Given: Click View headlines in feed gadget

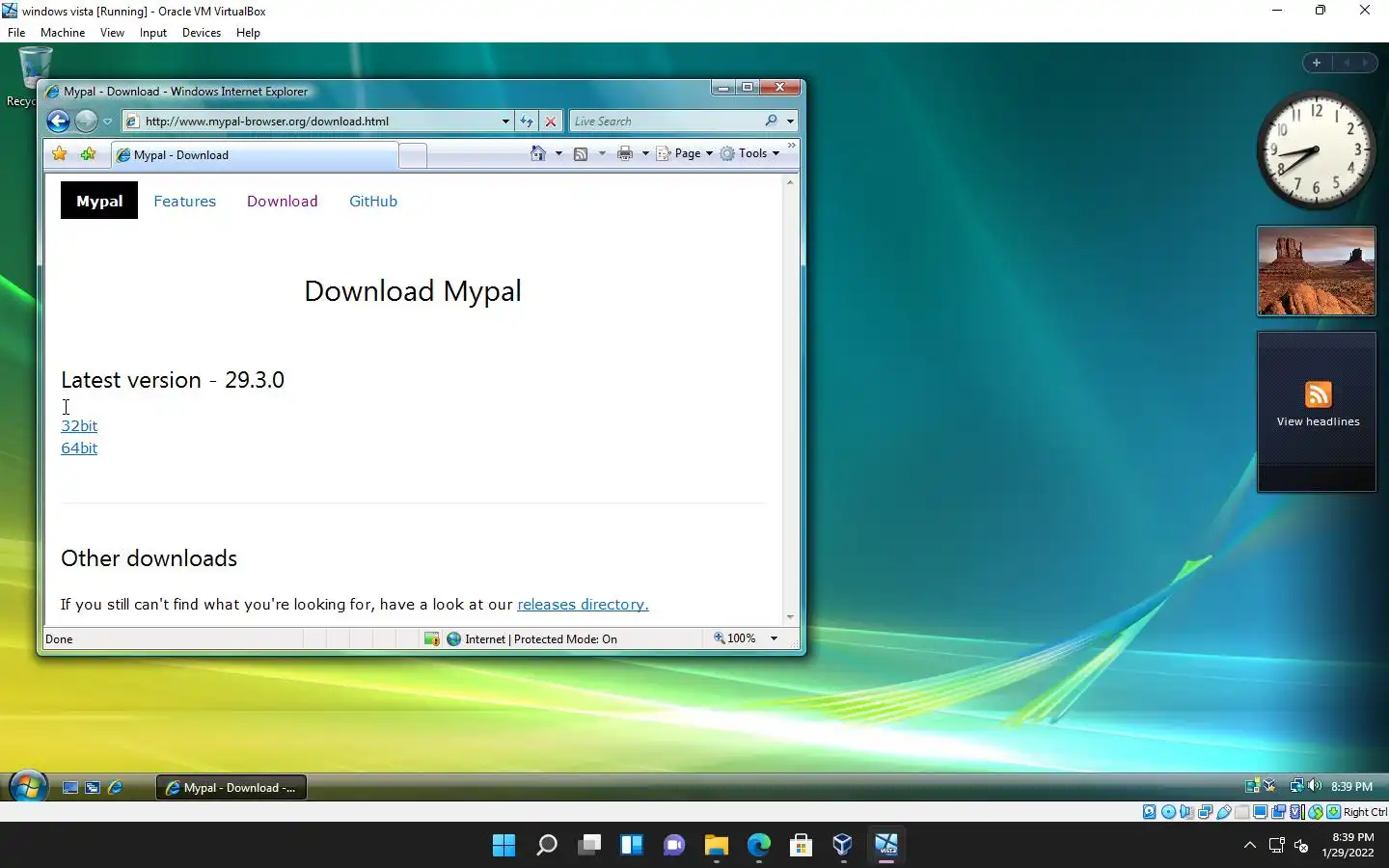Looking at the screenshot, I should pyautogui.click(x=1318, y=421).
